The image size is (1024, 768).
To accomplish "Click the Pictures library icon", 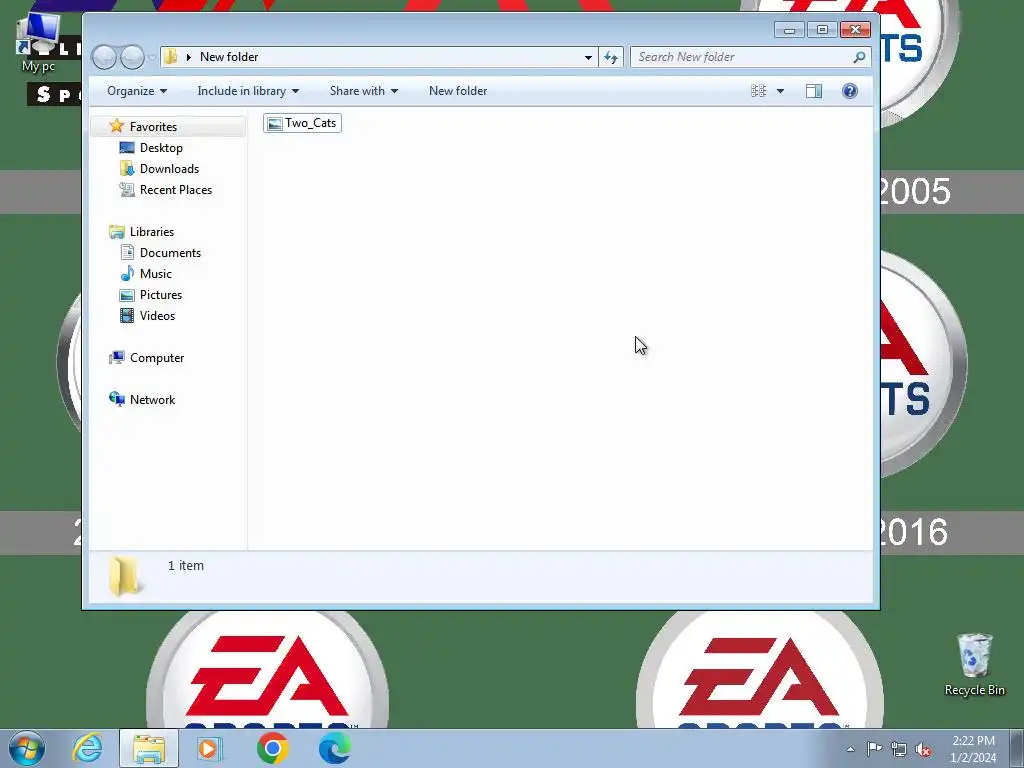I will tap(127, 295).
